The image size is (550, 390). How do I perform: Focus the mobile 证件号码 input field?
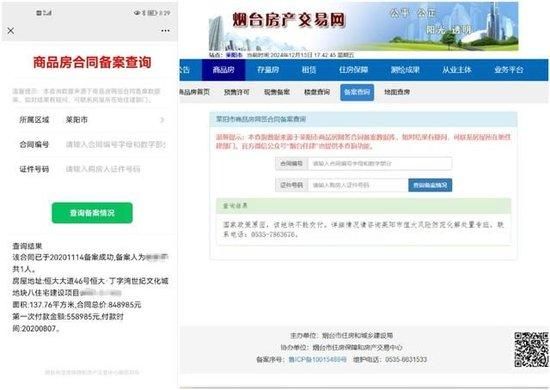[x=116, y=169]
